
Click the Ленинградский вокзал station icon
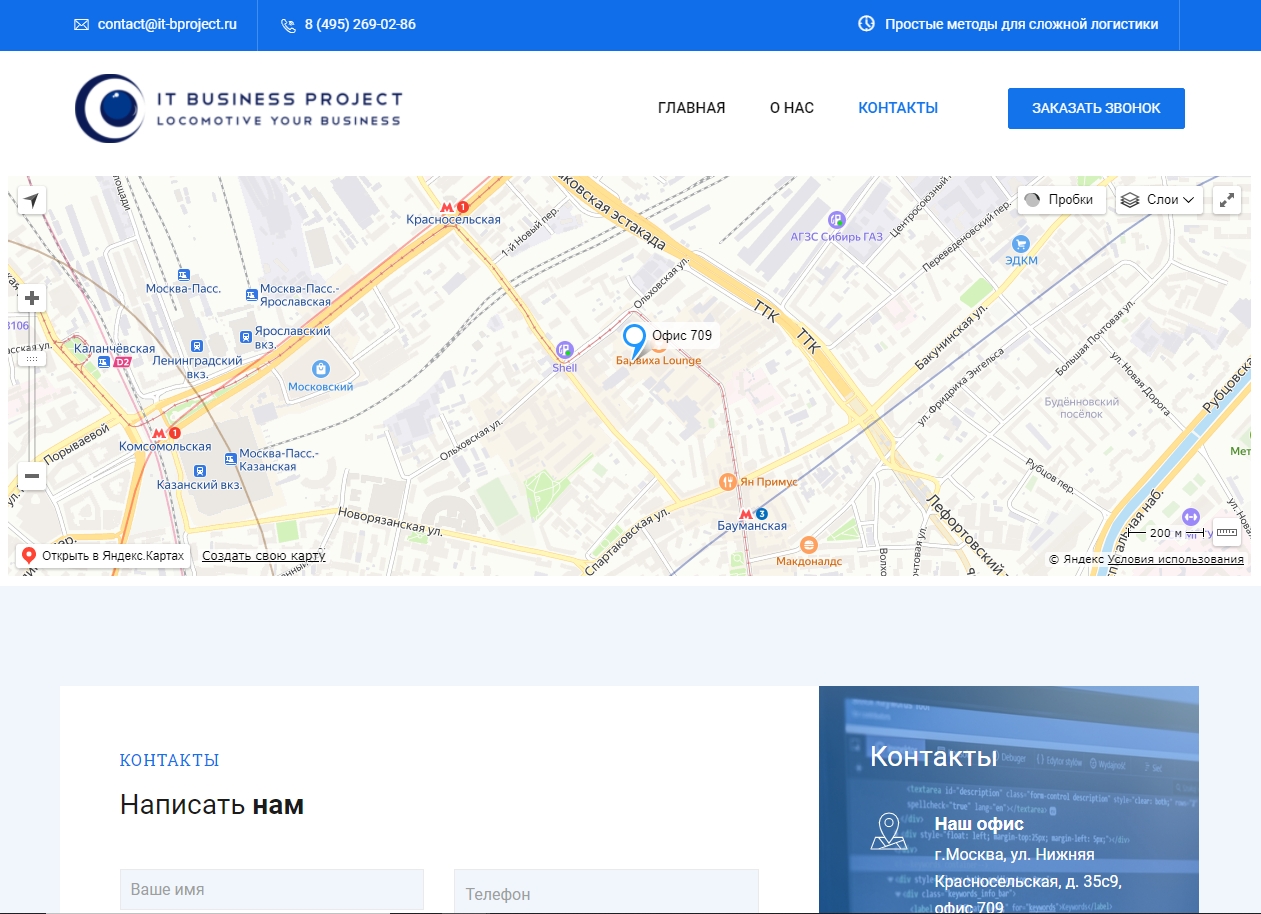[x=196, y=345]
